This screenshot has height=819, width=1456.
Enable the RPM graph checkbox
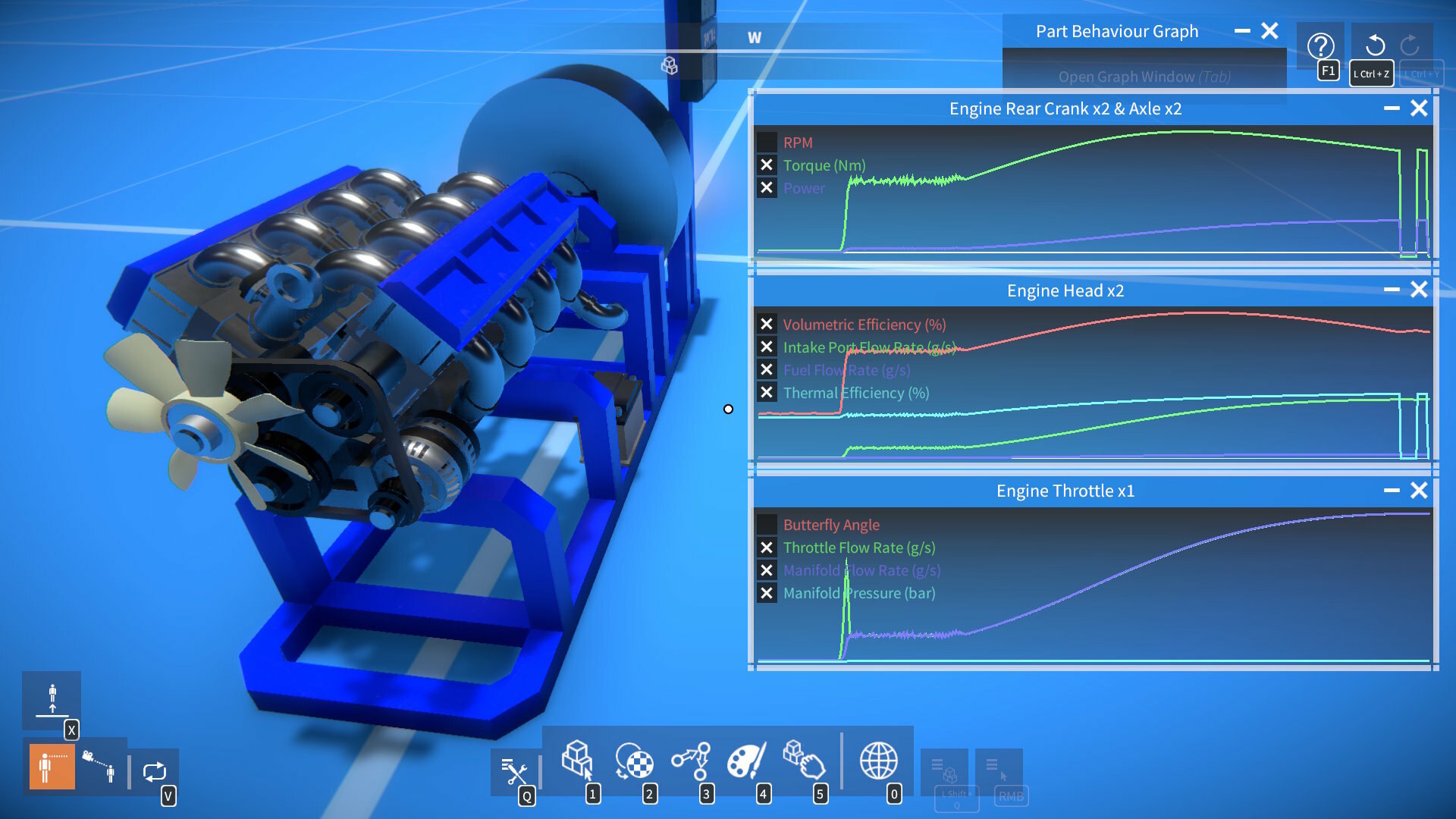coord(767,142)
